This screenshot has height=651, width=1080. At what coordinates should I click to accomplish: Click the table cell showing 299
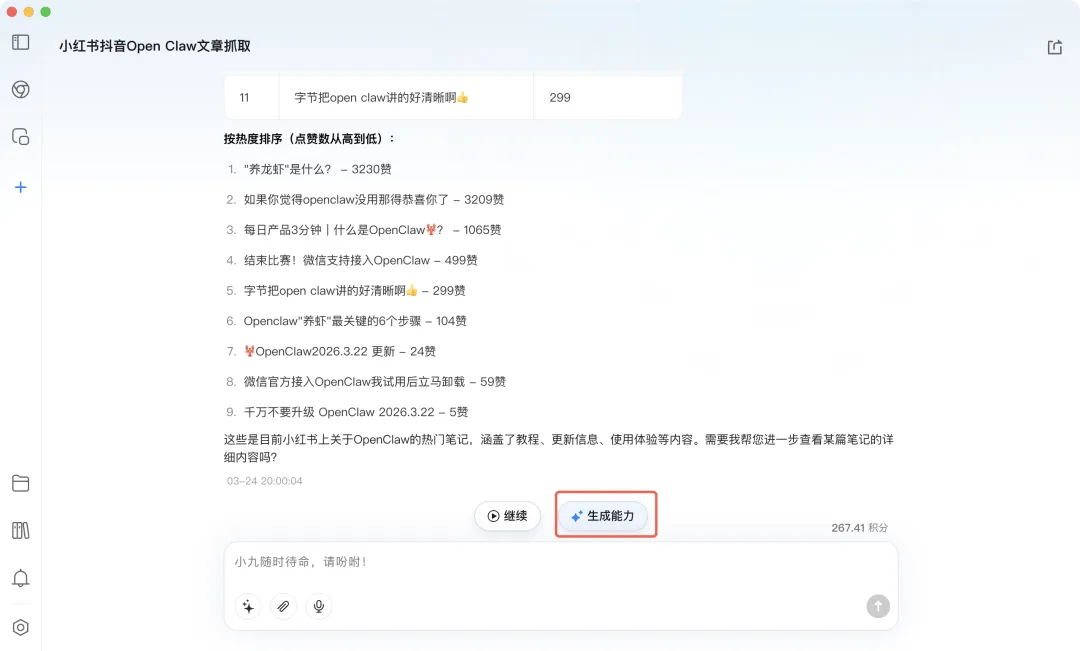tap(608, 98)
